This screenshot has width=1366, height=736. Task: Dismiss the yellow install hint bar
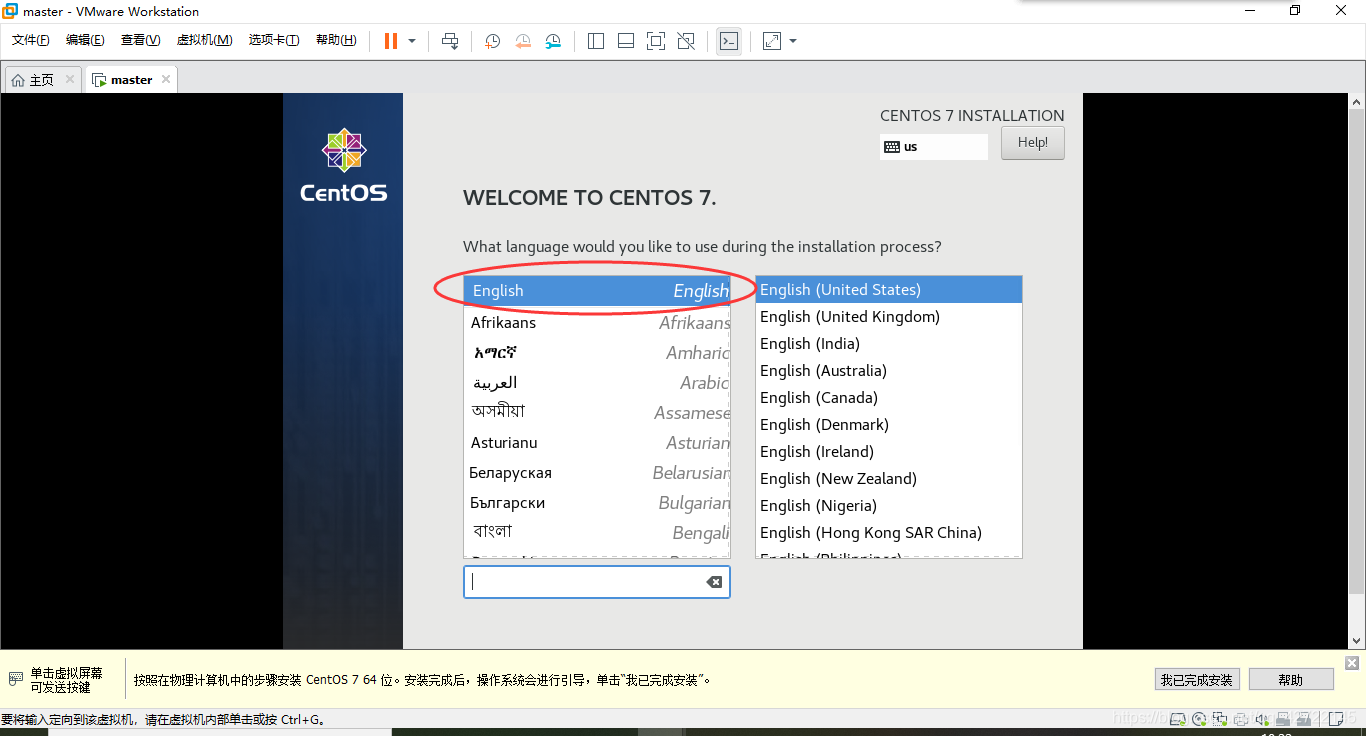pyautogui.click(x=1352, y=663)
